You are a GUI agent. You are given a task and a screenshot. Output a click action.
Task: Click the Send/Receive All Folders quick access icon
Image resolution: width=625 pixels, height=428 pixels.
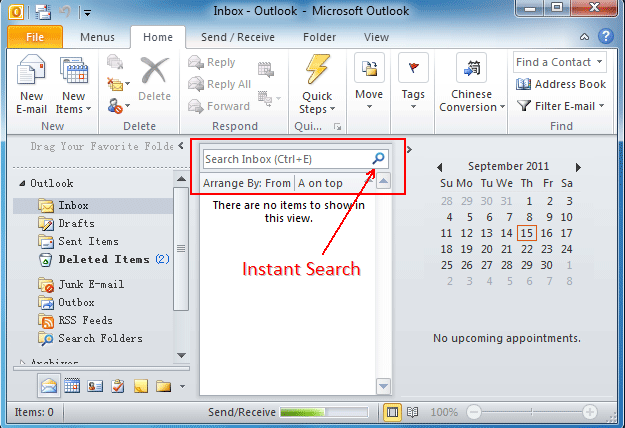43,12
